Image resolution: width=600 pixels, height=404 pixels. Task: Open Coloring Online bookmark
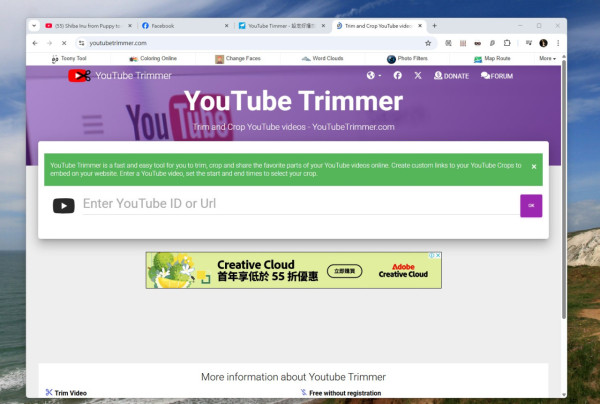(x=153, y=59)
